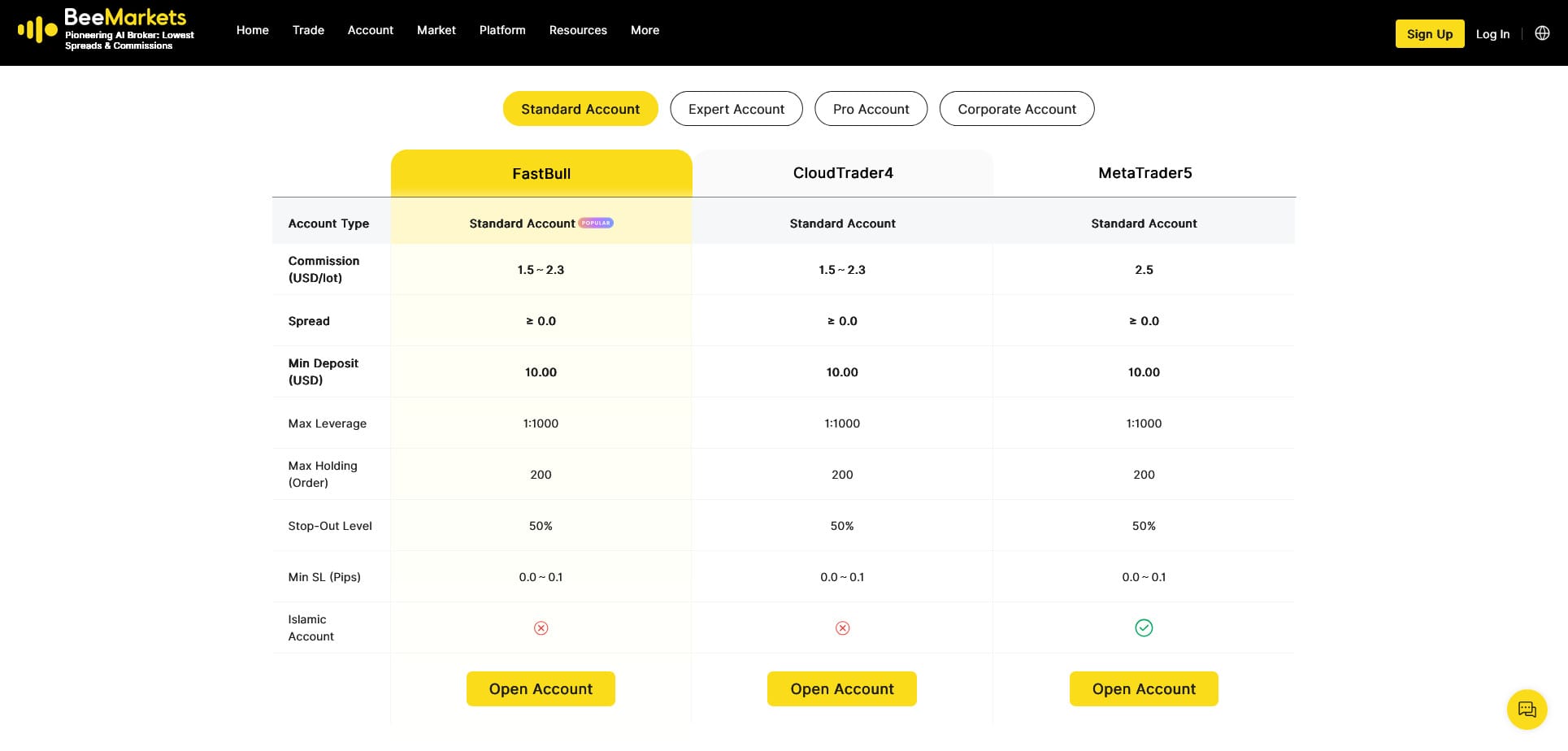Click CloudTrader4 max leverage 1:1000 value
The width and height of the screenshot is (1568, 751).
(x=842, y=423)
